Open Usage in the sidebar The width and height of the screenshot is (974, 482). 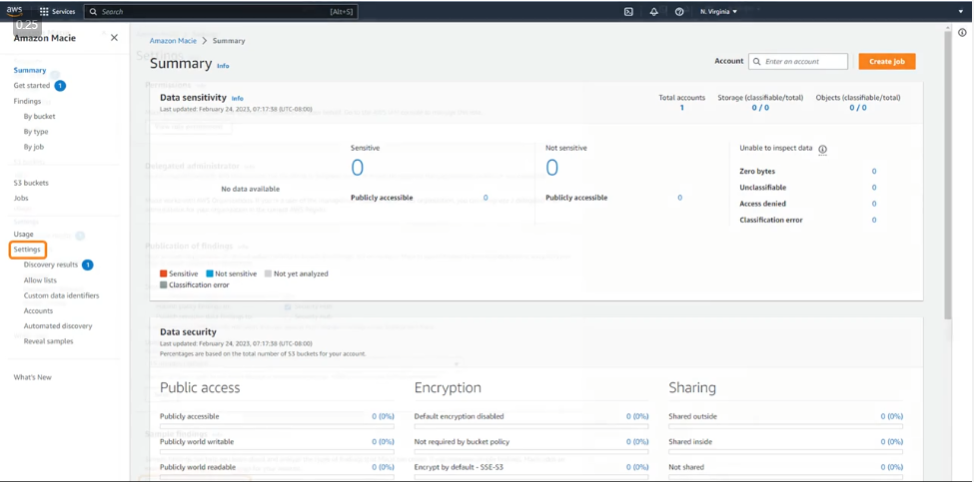pos(24,234)
